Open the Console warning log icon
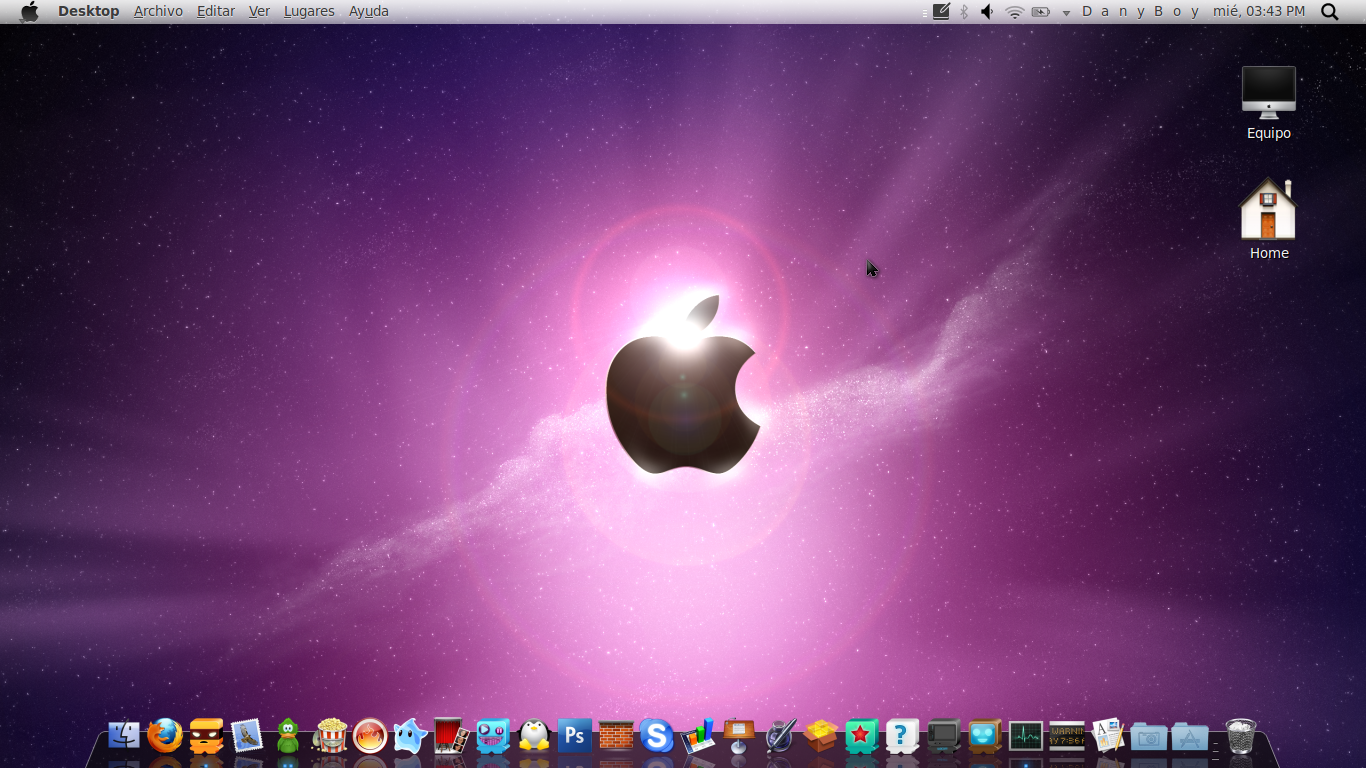The height and width of the screenshot is (768, 1366). [1067, 736]
